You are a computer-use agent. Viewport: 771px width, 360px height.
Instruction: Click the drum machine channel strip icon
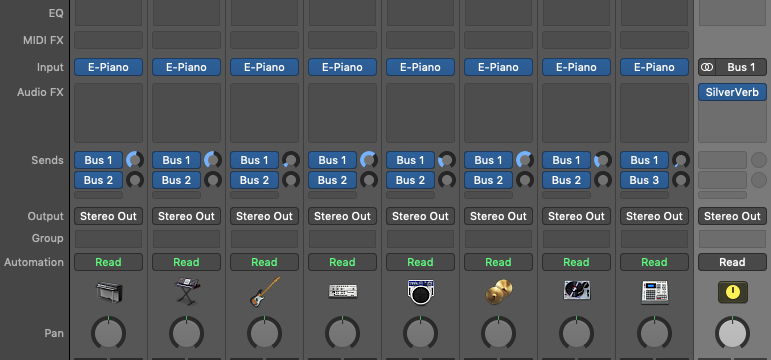tap(343, 292)
